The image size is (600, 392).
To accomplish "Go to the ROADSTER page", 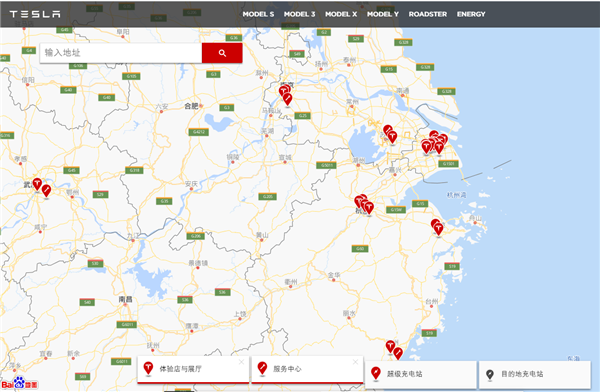I will click(x=428, y=14).
